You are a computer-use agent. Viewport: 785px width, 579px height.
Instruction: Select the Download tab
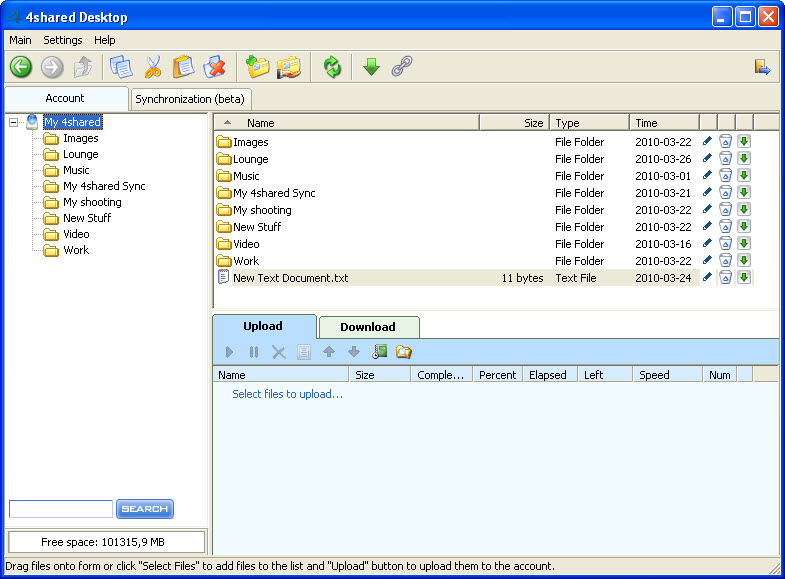pos(368,327)
